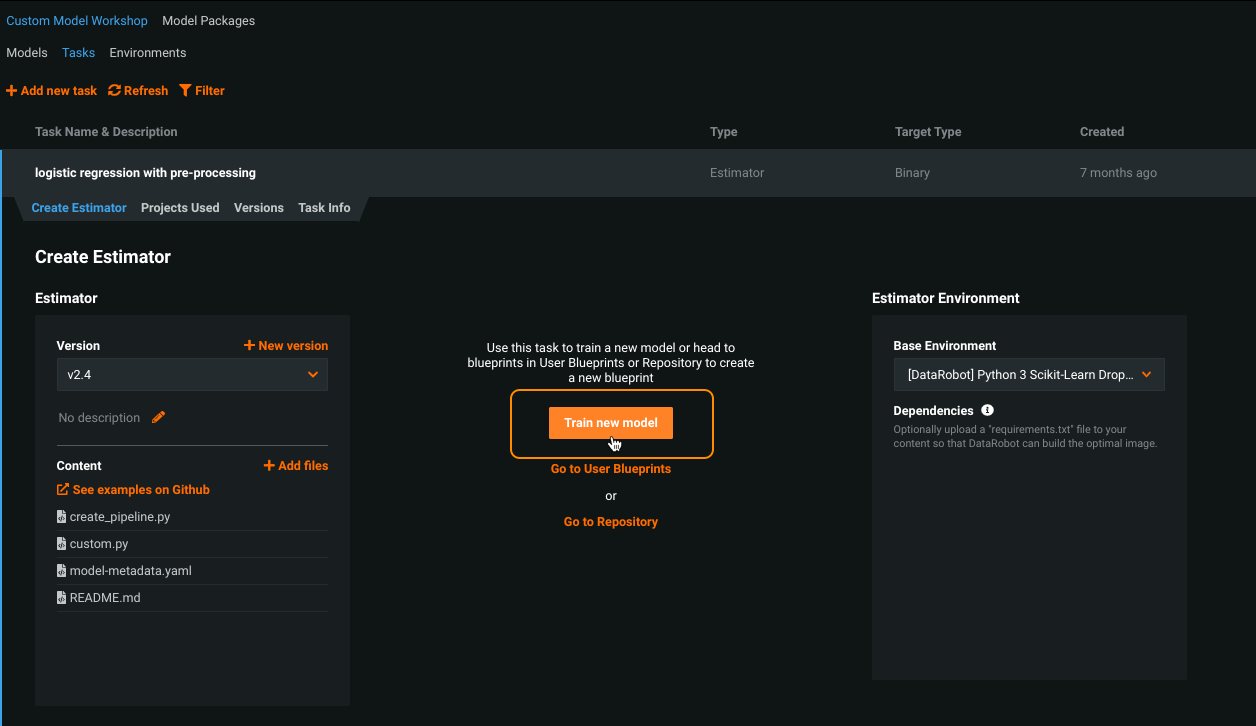This screenshot has height=726, width=1256.
Task: Click the file icon beside custom.py
Action: (62, 544)
